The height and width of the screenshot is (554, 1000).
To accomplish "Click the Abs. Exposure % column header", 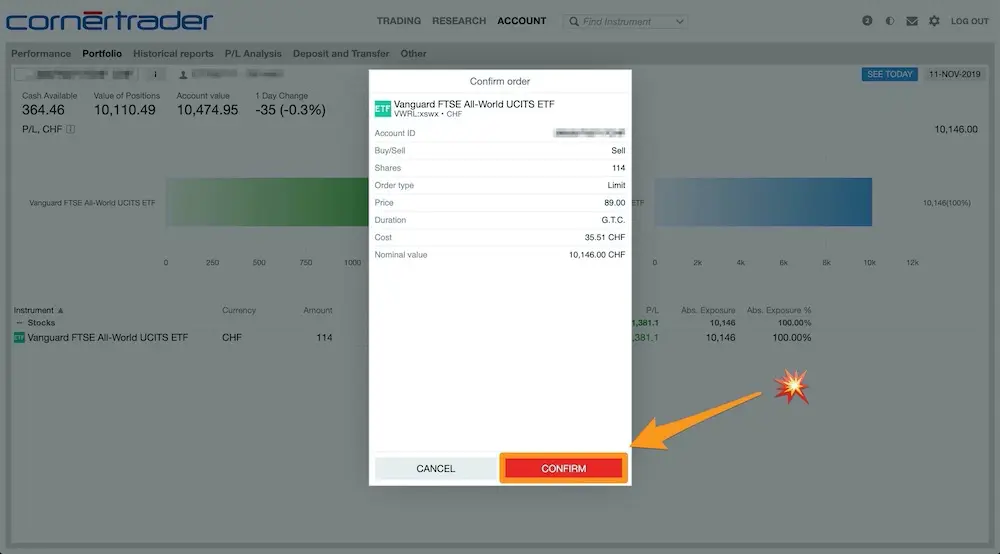I will pos(779,310).
